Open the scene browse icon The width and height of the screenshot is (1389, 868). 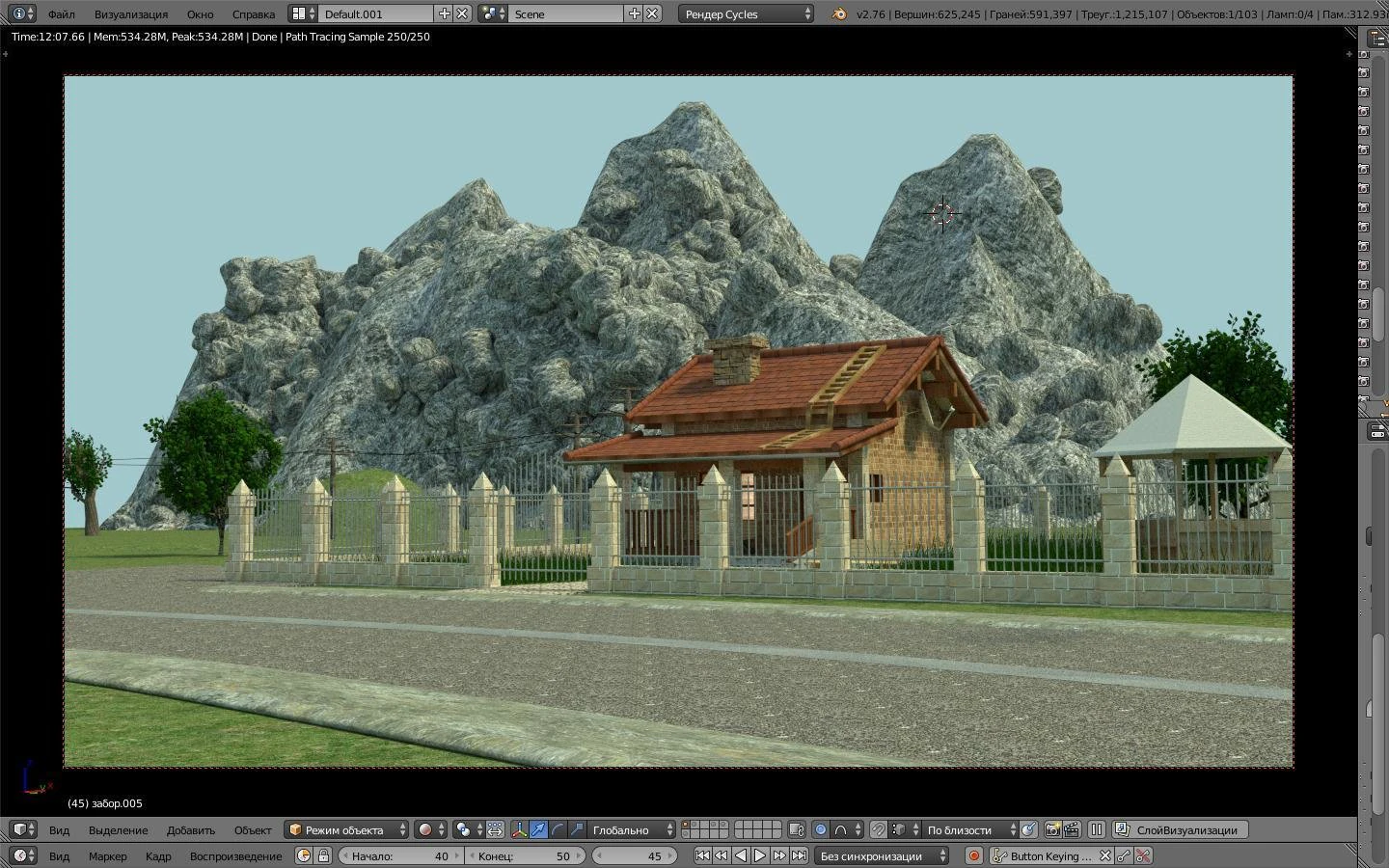point(494,14)
